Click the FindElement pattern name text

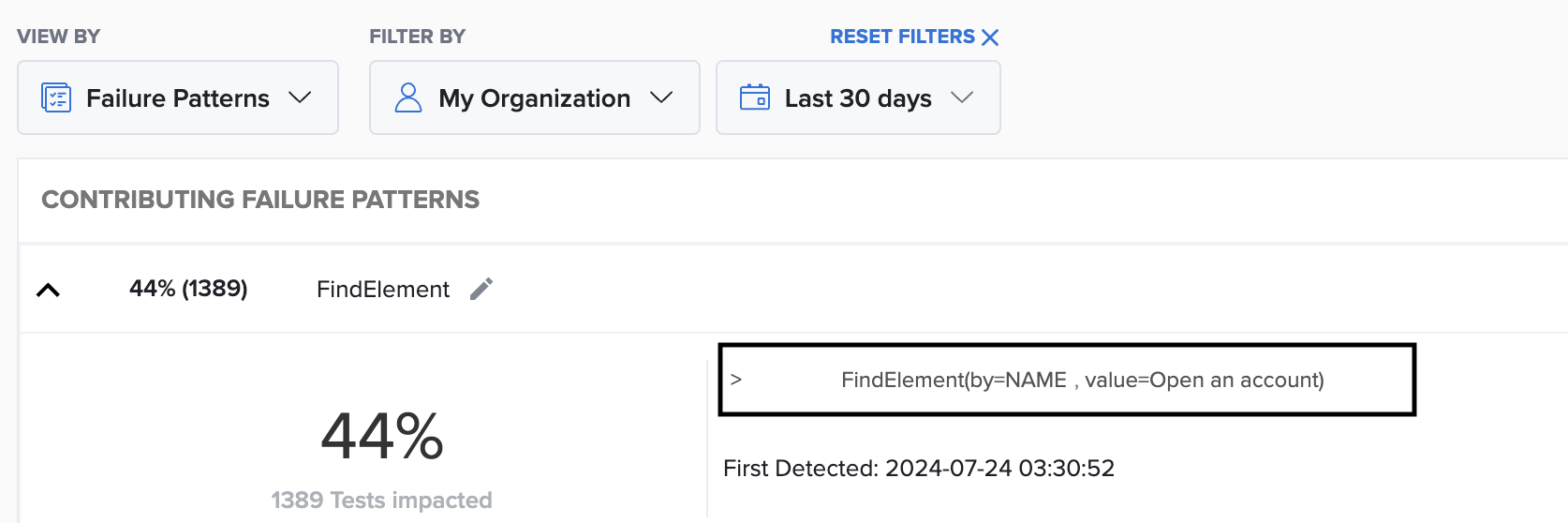[x=382, y=290]
